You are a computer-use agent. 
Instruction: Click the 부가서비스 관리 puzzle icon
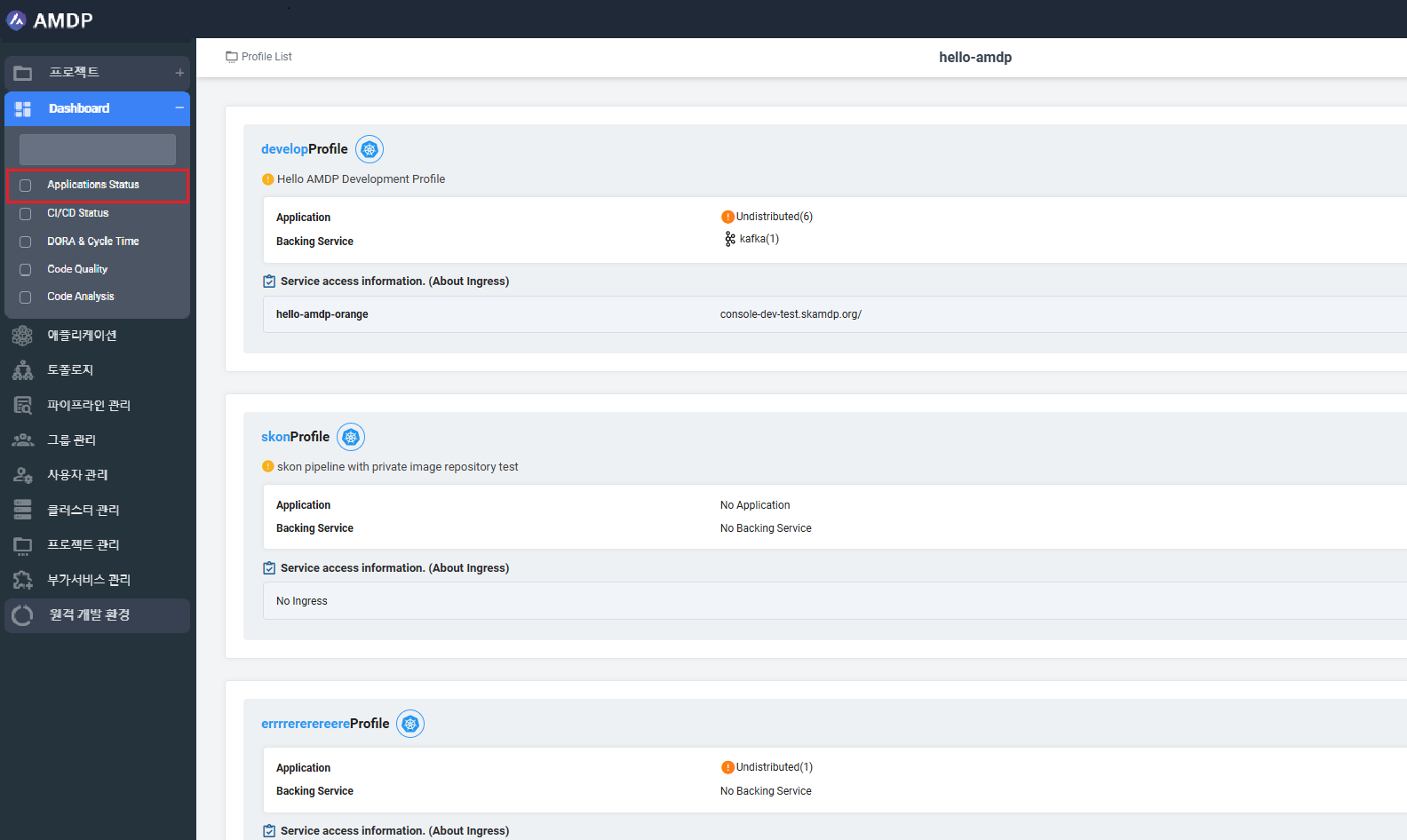pyautogui.click(x=22, y=580)
